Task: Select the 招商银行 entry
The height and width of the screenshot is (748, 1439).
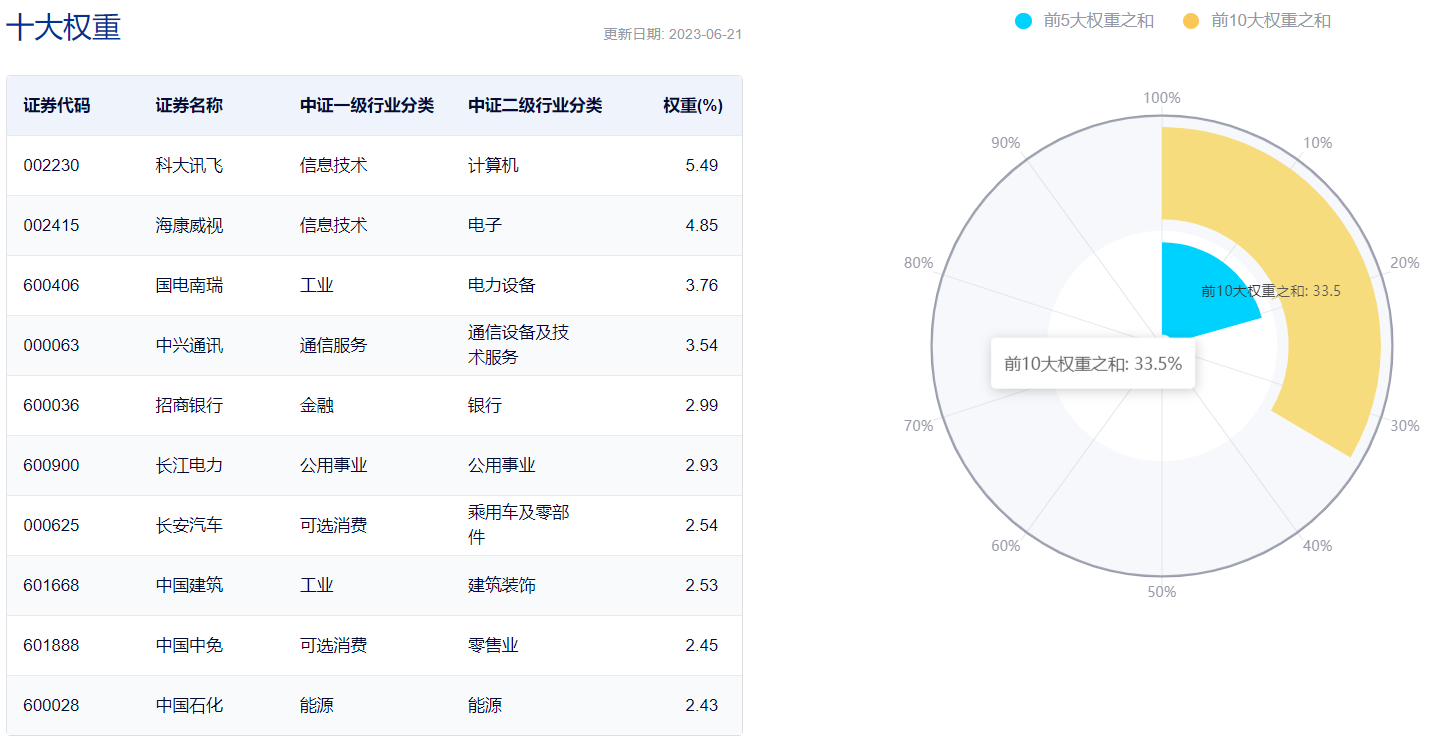Action: coord(189,406)
